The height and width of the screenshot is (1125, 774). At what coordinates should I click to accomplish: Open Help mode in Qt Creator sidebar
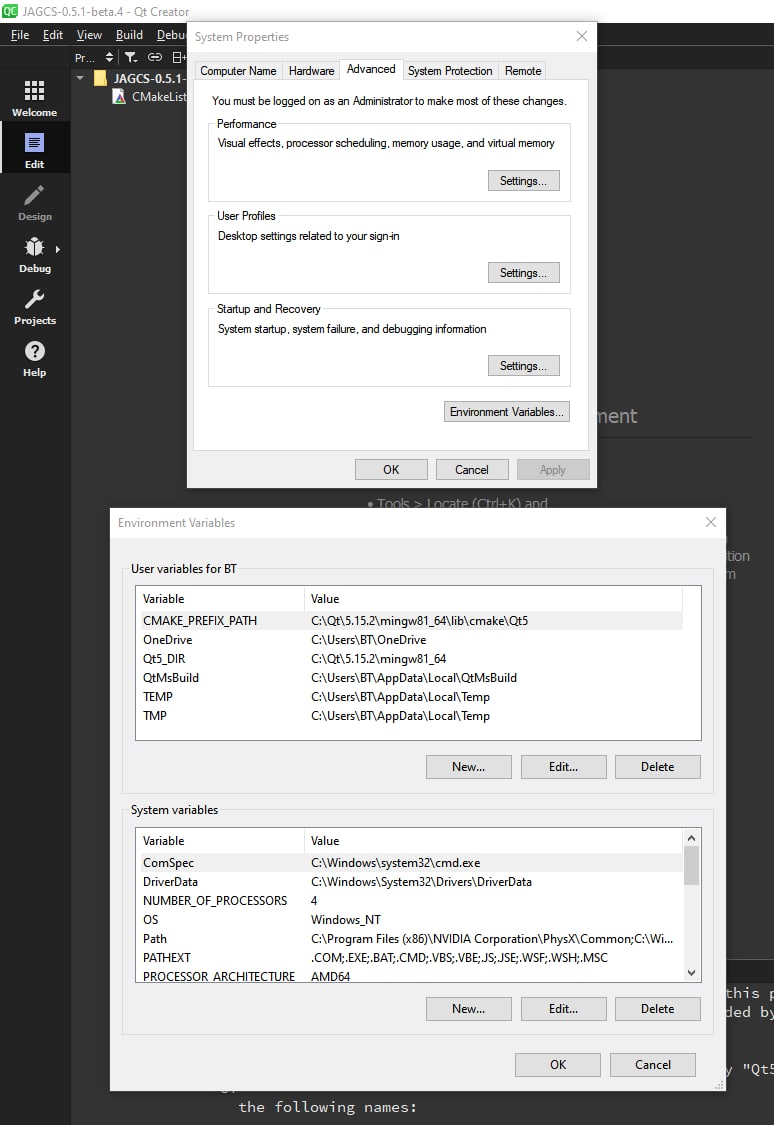coord(34,359)
